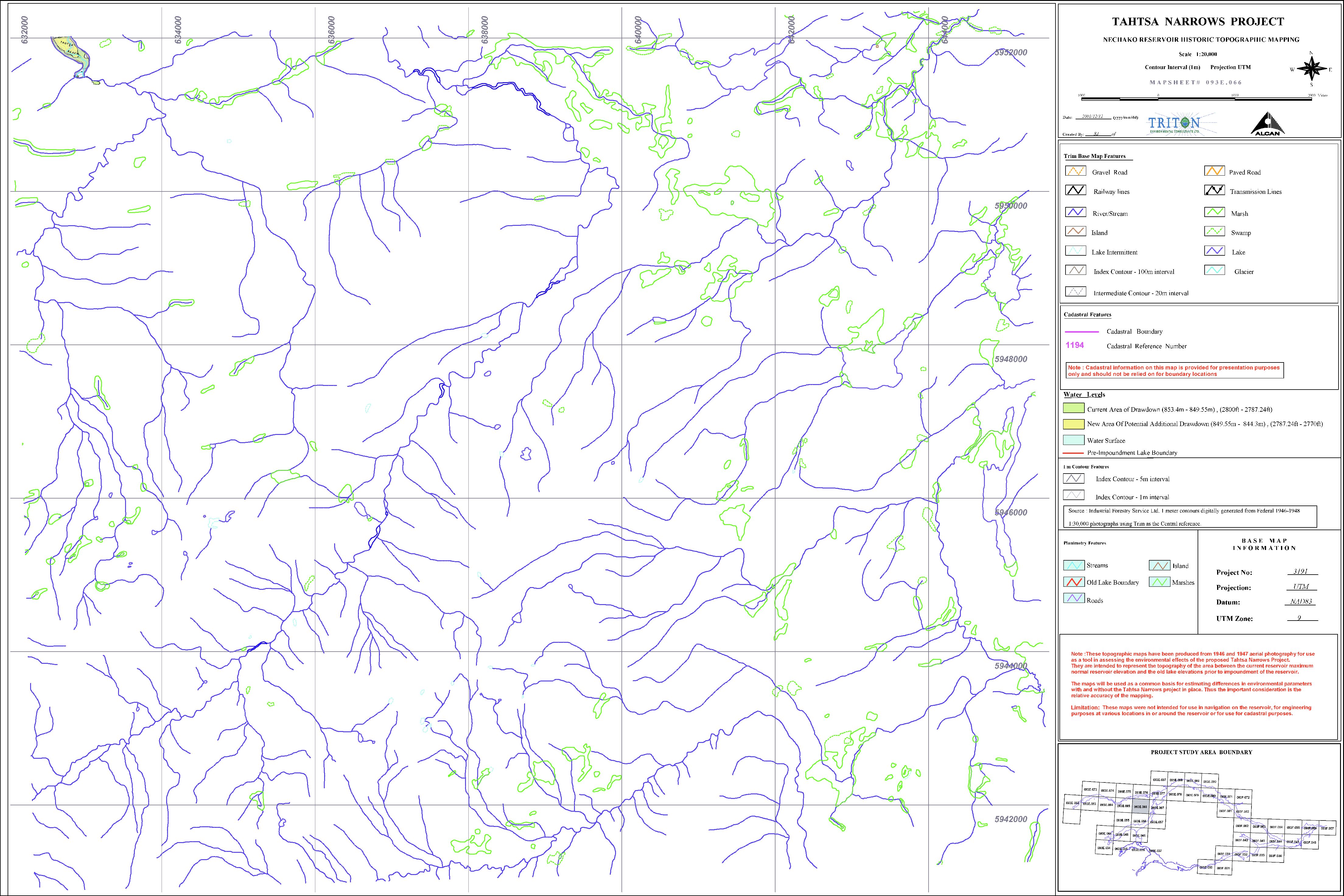Image resolution: width=1344 pixels, height=896 pixels.
Task: Click the Gravel Road legend symbol
Action: click(x=1076, y=171)
